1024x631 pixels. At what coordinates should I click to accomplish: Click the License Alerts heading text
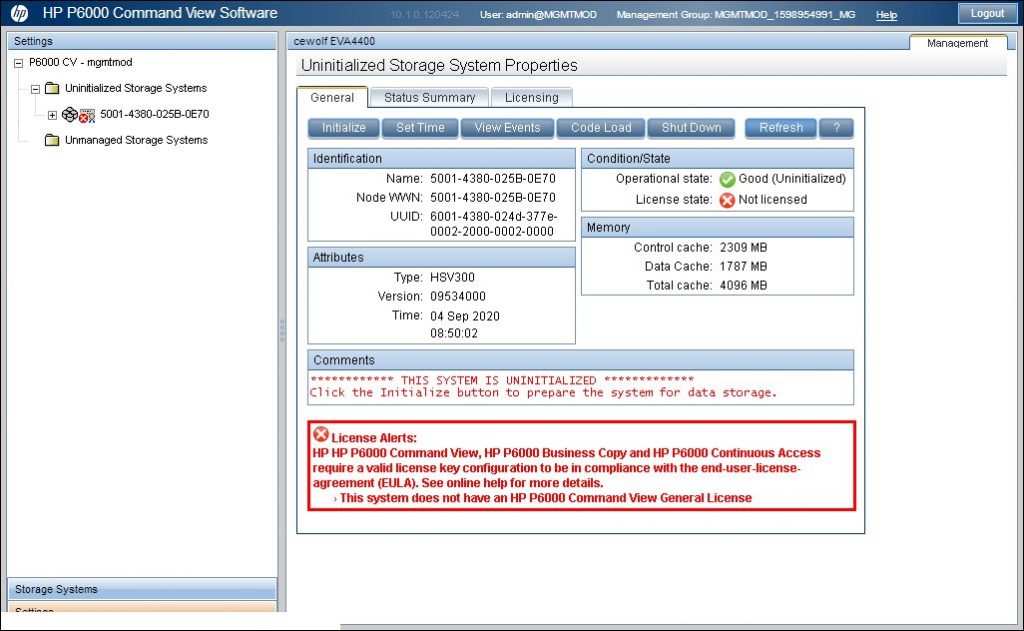coord(374,438)
